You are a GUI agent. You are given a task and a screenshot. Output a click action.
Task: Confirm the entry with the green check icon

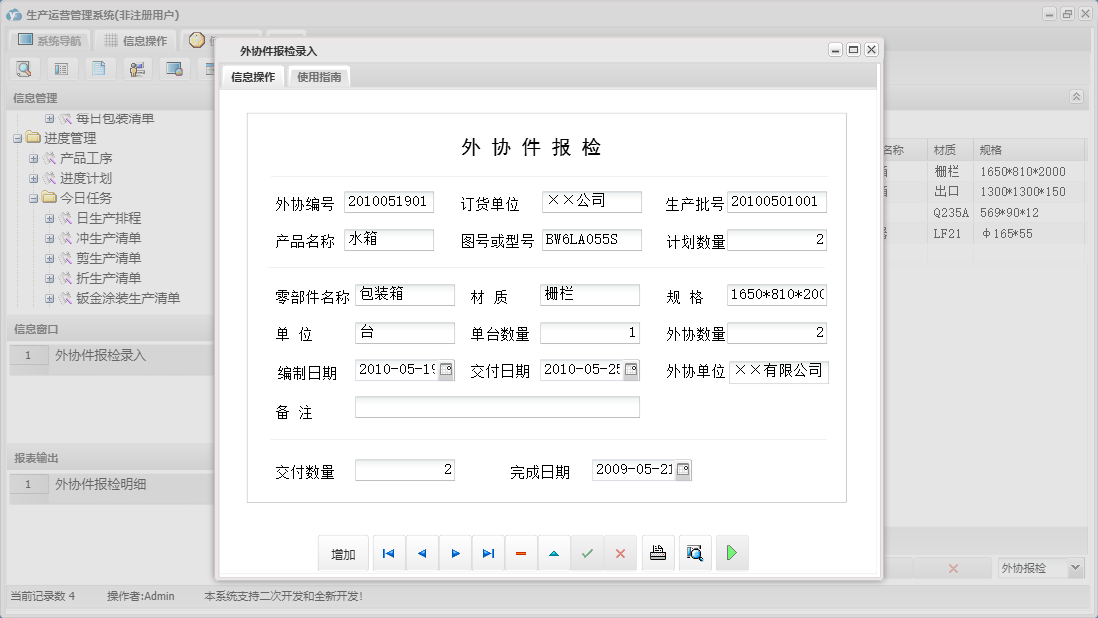click(588, 552)
